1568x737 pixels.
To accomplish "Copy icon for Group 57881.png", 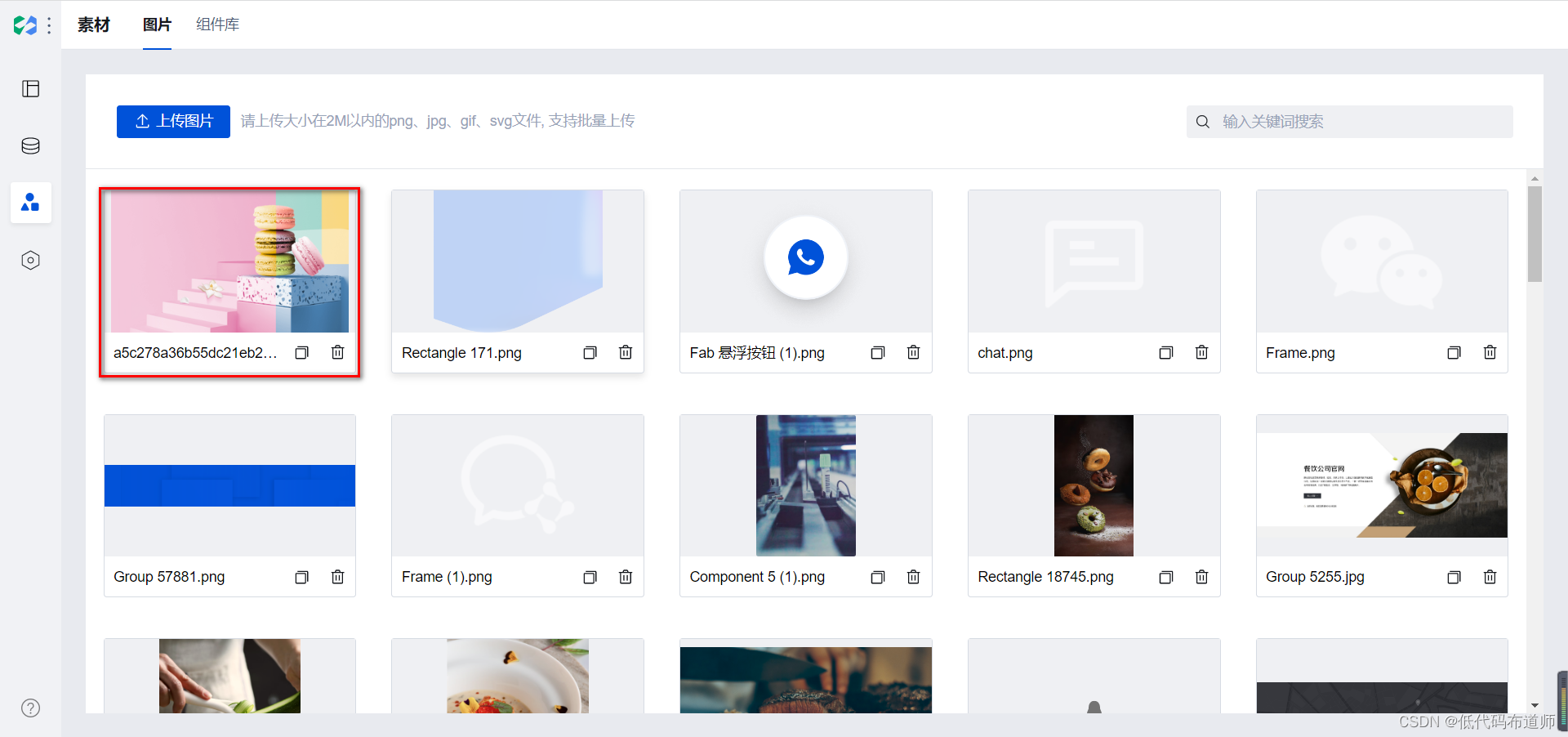I will click(302, 577).
